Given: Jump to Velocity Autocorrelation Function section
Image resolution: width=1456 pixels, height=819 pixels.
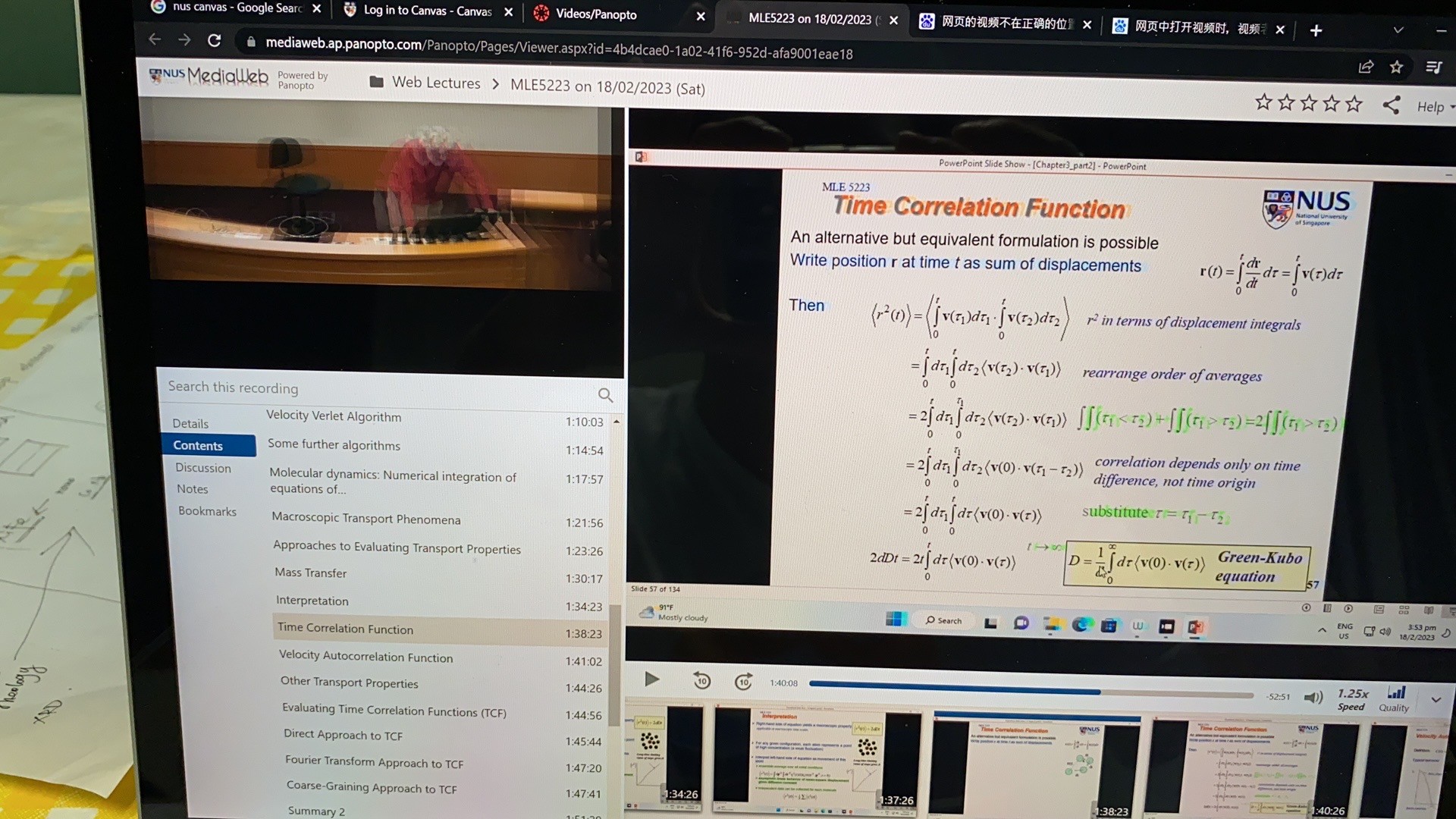Looking at the screenshot, I should [366, 657].
